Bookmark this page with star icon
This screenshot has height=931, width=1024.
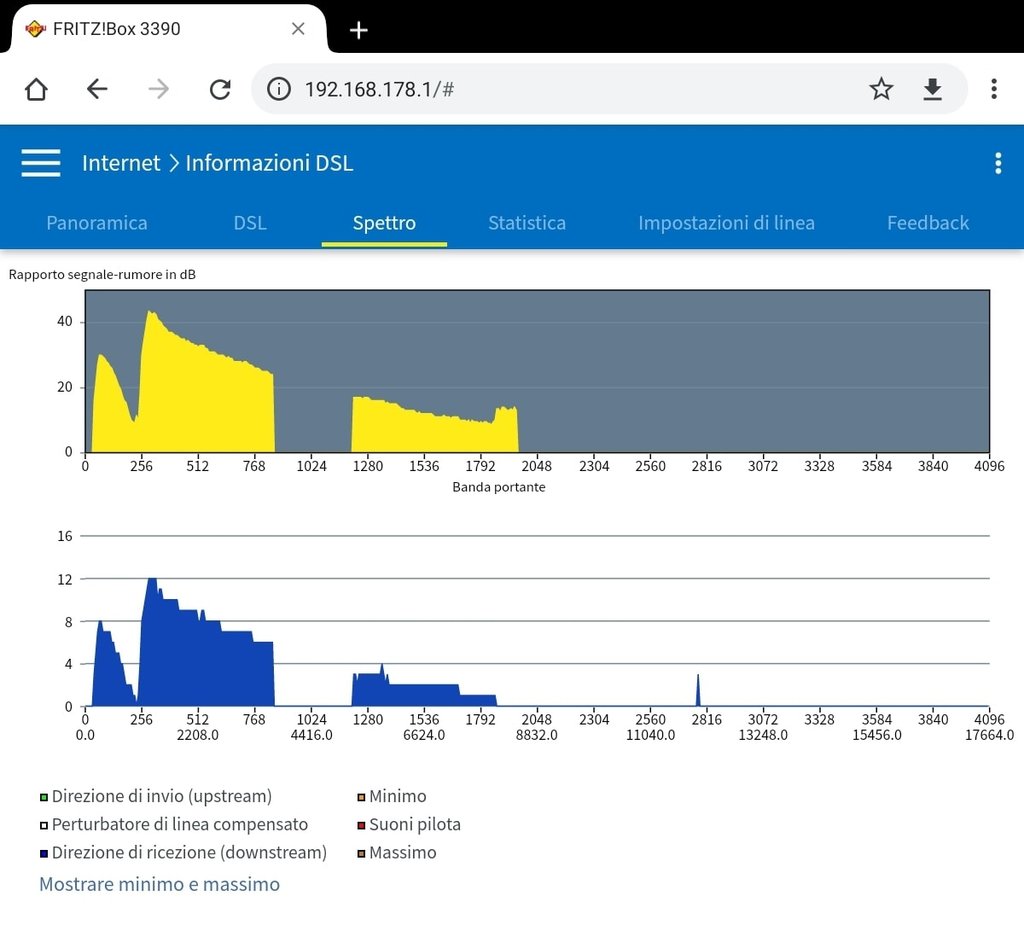tap(880, 90)
